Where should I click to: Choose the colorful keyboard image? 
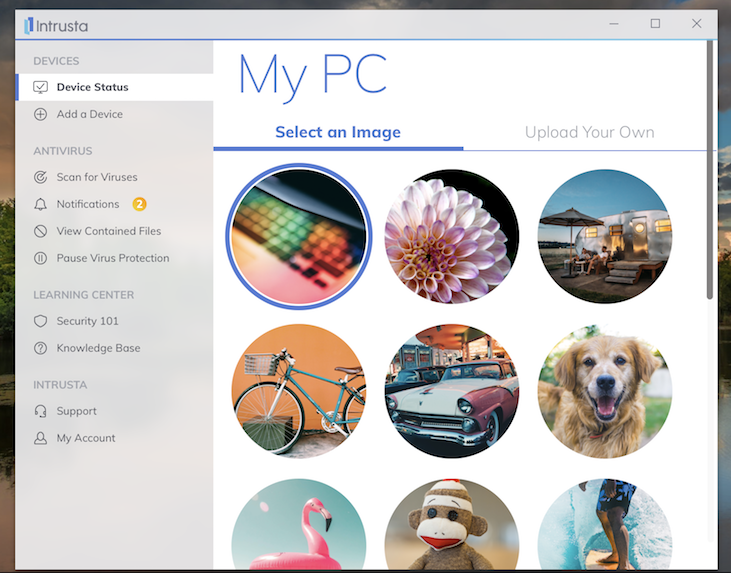[299, 236]
